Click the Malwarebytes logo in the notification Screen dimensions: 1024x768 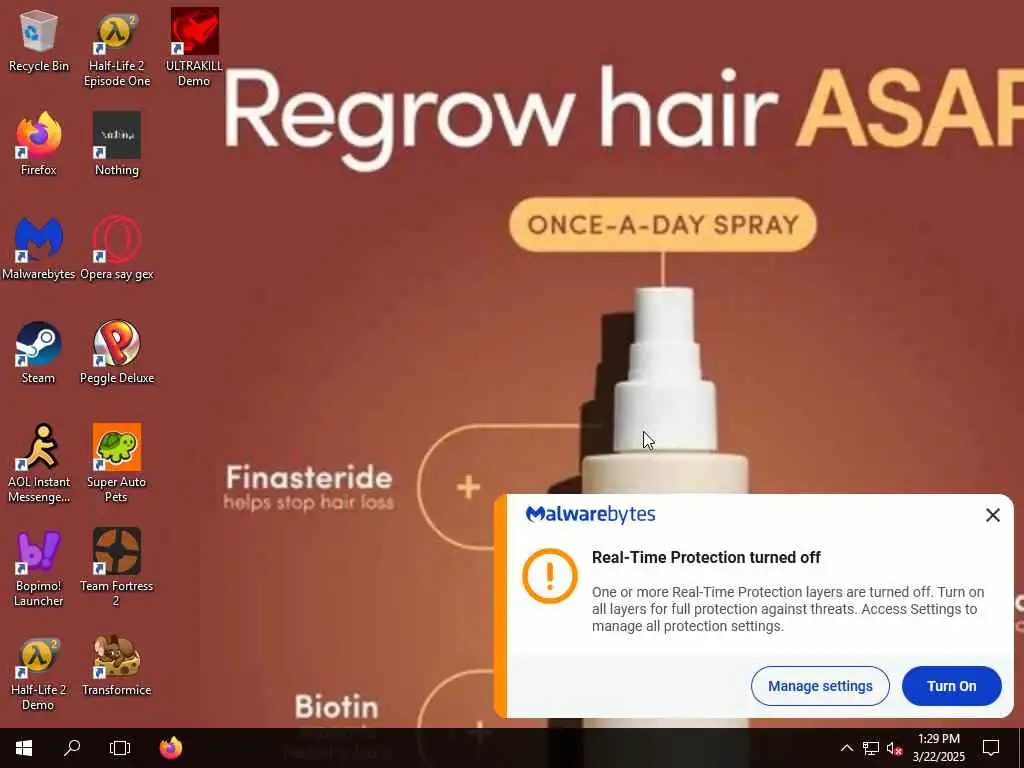[590, 515]
